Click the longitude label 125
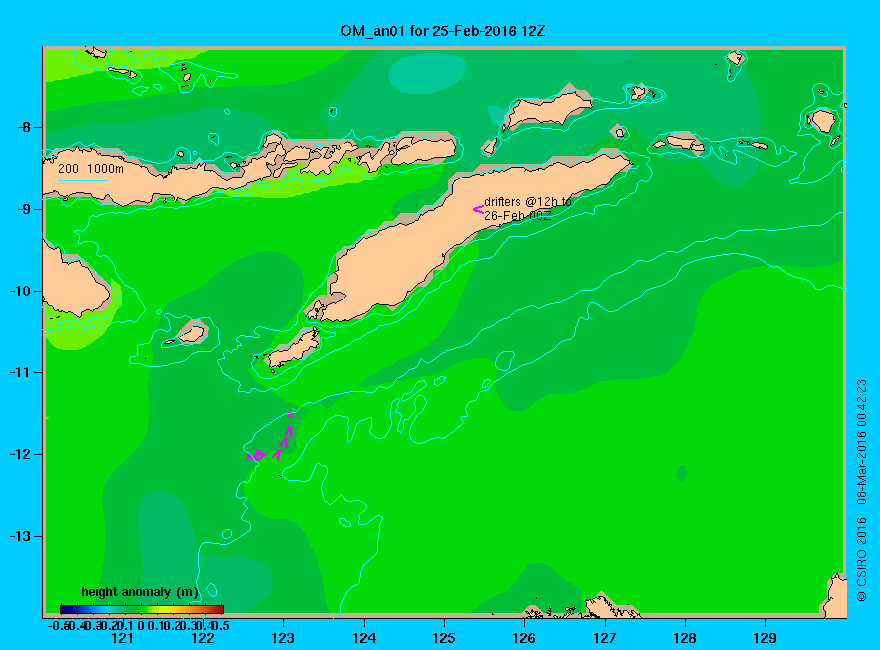The image size is (880, 650). click(x=444, y=638)
